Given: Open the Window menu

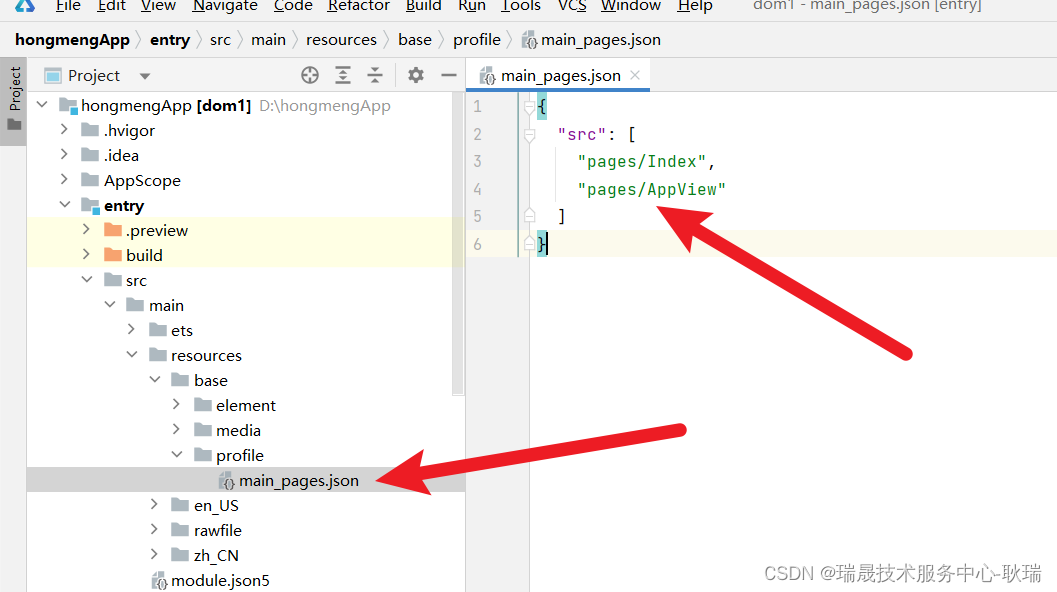Looking at the screenshot, I should click(631, 6).
